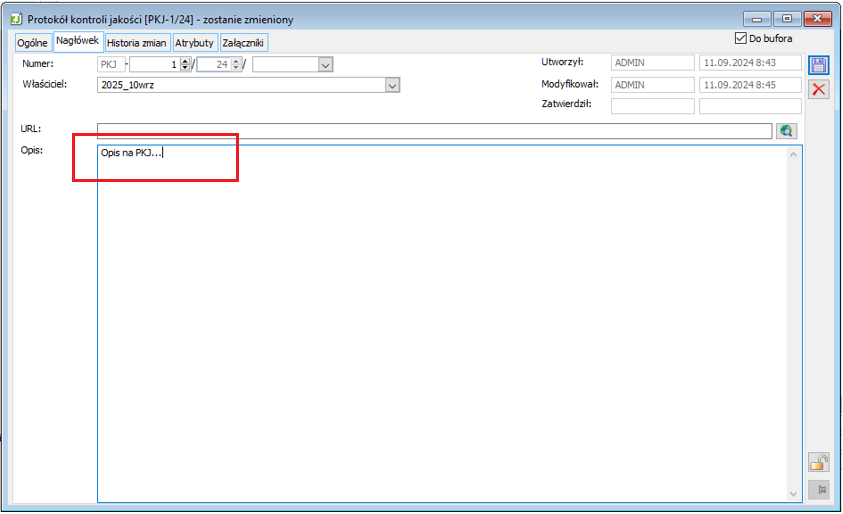The height and width of the screenshot is (514, 843).
Task: Decrease the document number with the down arrow
Action: coord(184,68)
